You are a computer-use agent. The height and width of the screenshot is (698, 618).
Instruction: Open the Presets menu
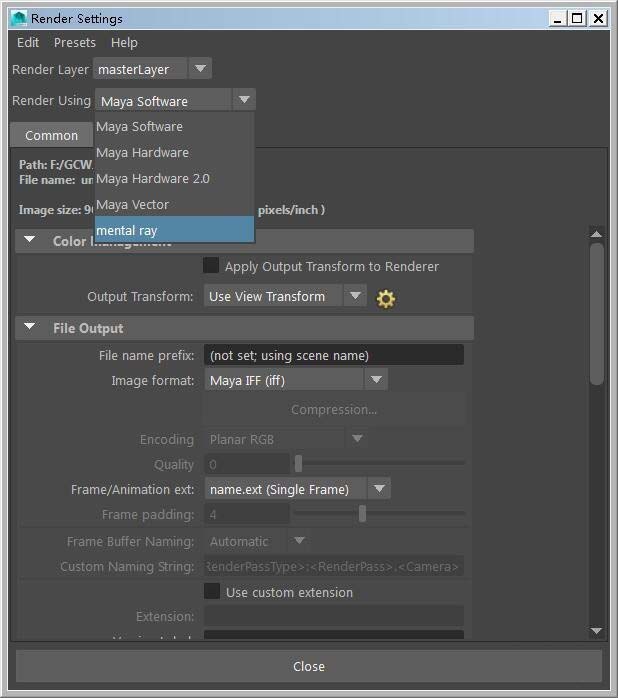(x=74, y=43)
